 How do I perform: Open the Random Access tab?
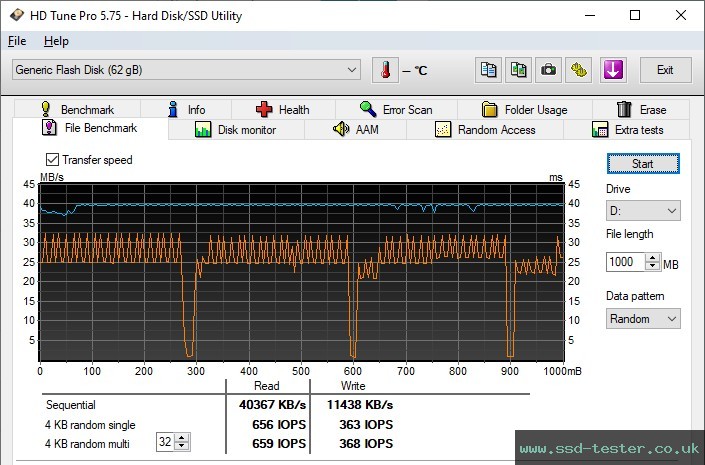click(x=485, y=130)
